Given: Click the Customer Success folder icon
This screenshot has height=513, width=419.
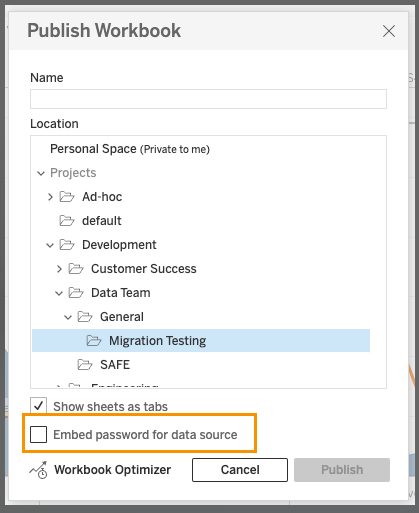Looking at the screenshot, I should (76, 269).
